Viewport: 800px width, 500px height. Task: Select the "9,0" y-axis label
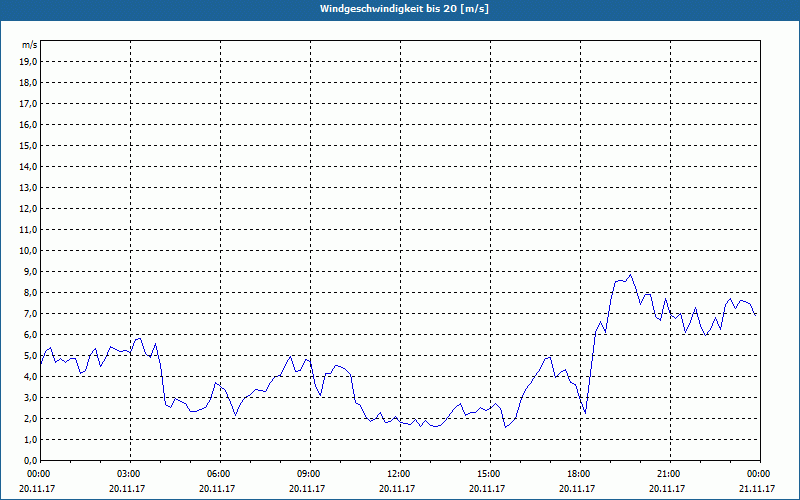click(30, 271)
